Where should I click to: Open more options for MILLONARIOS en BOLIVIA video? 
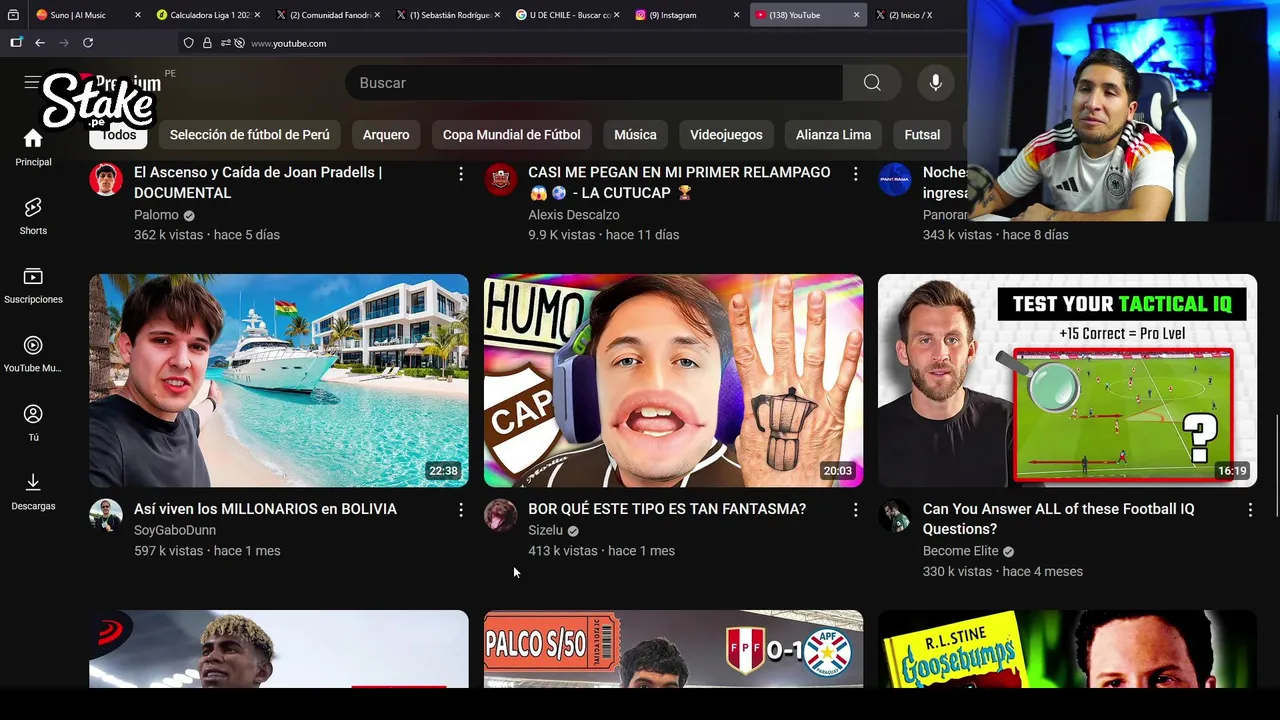click(x=461, y=510)
